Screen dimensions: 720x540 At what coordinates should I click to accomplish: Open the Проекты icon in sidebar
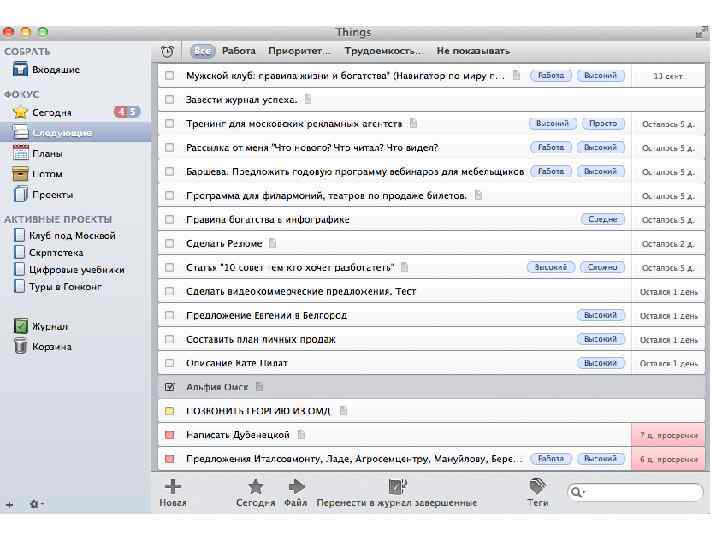click(x=20, y=194)
